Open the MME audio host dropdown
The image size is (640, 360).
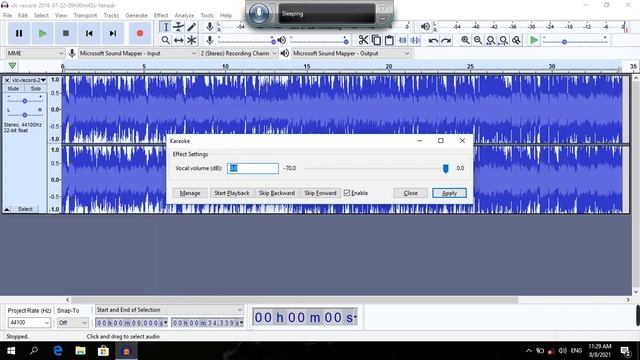(x=35, y=53)
